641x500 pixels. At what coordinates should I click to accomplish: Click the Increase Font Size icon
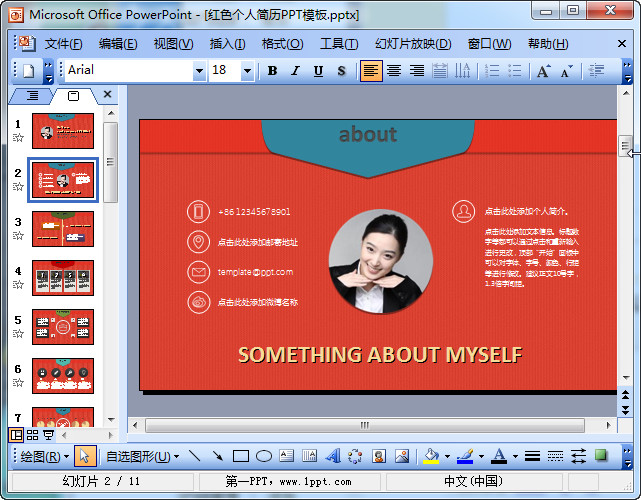[x=543, y=71]
